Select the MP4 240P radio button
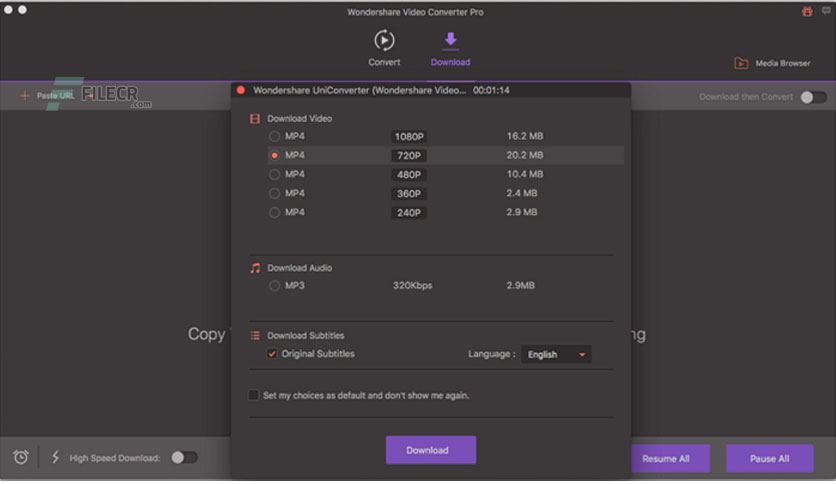The height and width of the screenshot is (484, 836). point(274,213)
